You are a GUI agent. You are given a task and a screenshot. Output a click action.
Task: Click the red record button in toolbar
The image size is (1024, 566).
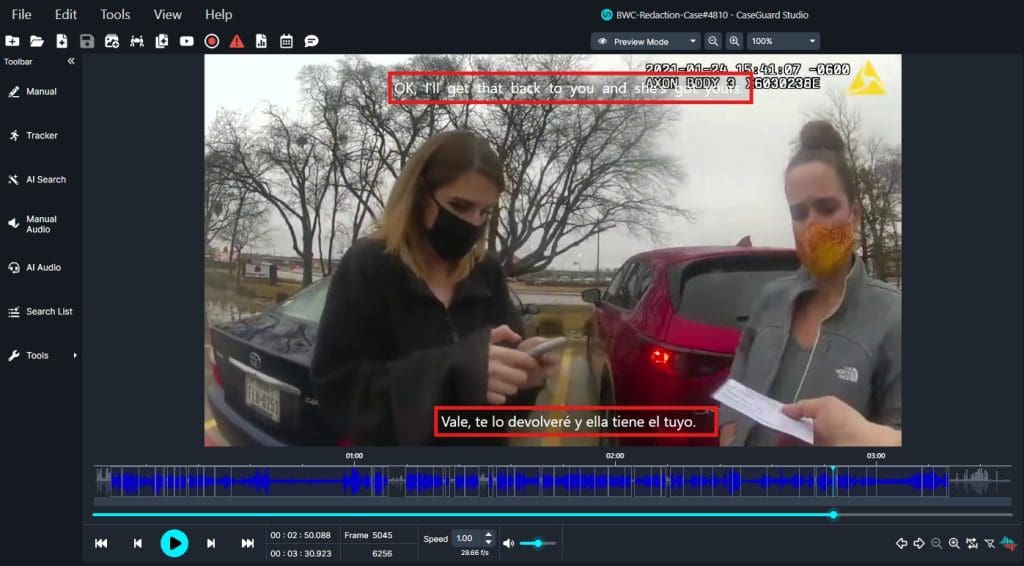212,41
